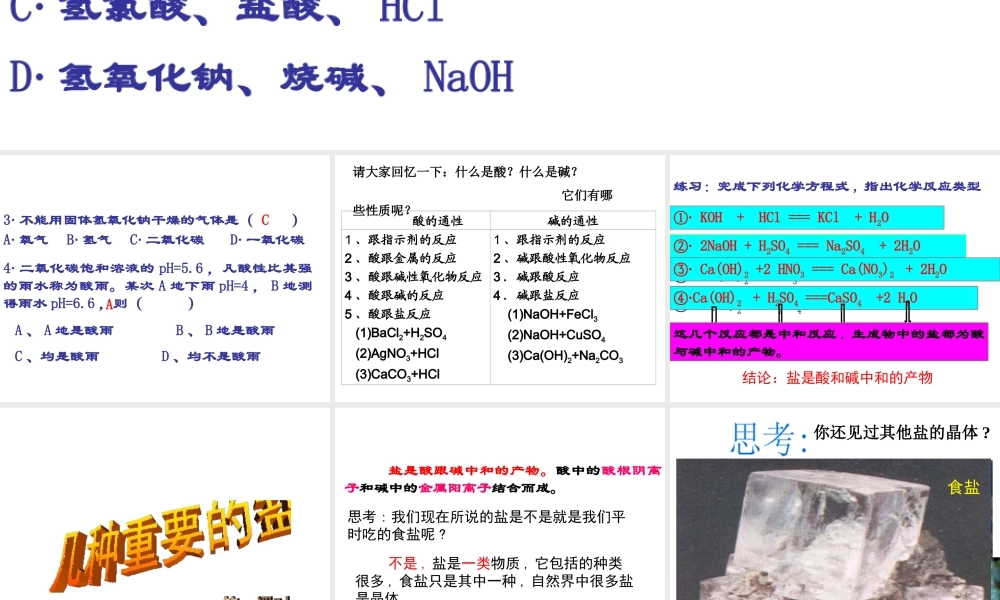Click the '碱的通性' column header
The image size is (1000, 600).
click(573, 221)
